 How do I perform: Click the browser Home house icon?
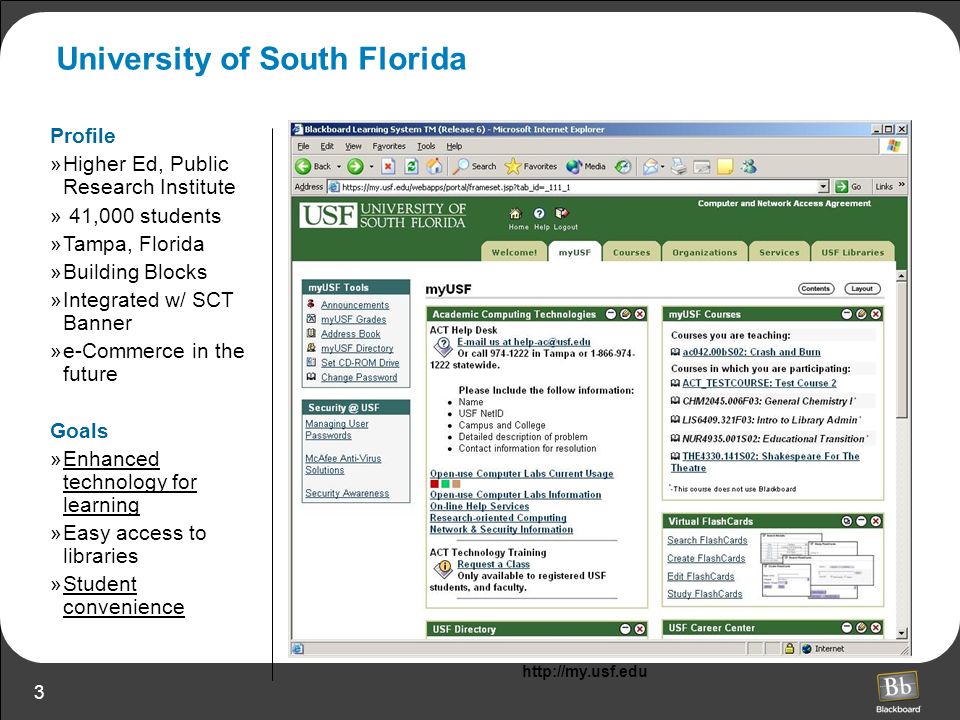[435, 166]
